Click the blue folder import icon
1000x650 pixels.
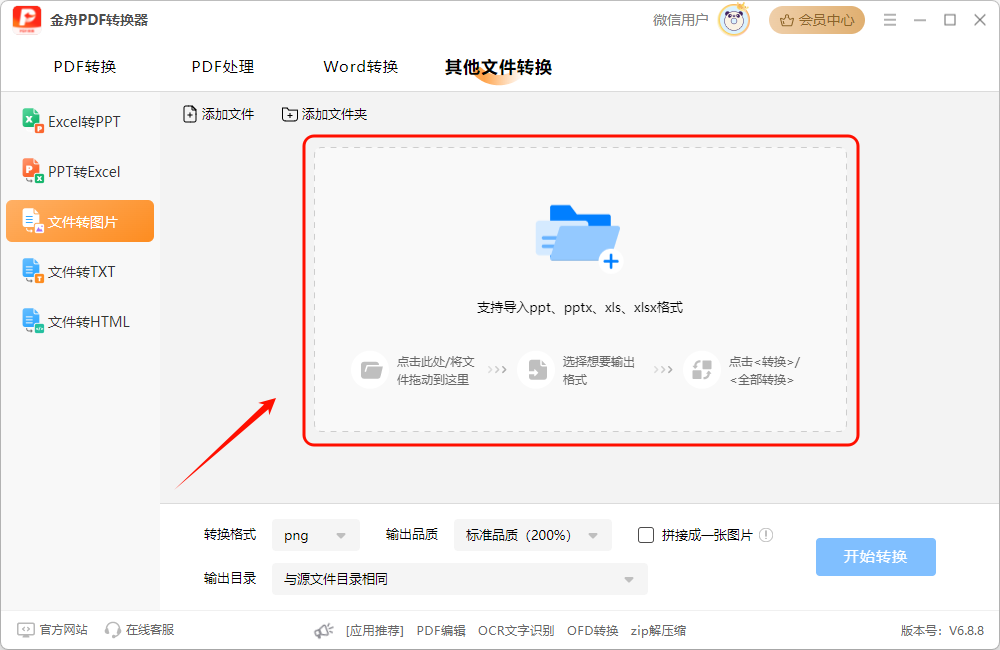tap(578, 238)
